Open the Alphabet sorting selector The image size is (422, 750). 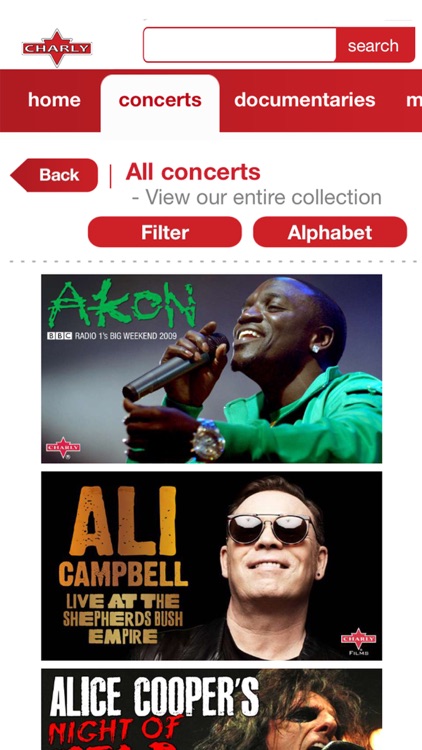point(330,232)
